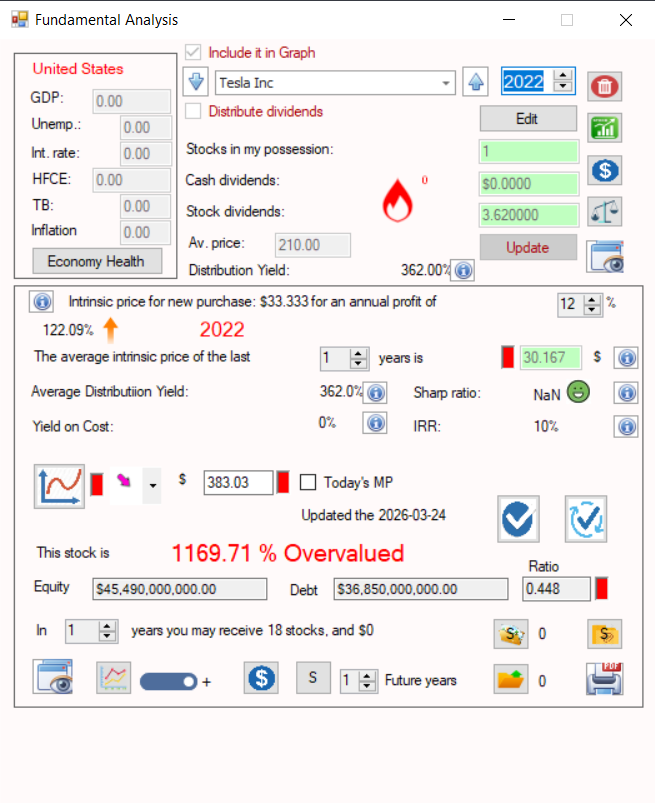Click the blue dollar icon beside Cash dividends
655x803 pixels.
(x=604, y=170)
